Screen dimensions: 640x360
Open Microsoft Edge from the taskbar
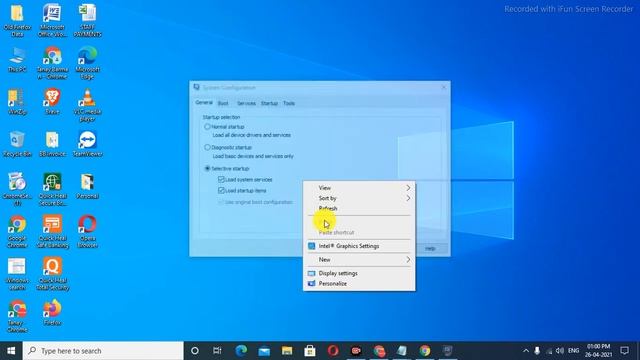coord(241,351)
